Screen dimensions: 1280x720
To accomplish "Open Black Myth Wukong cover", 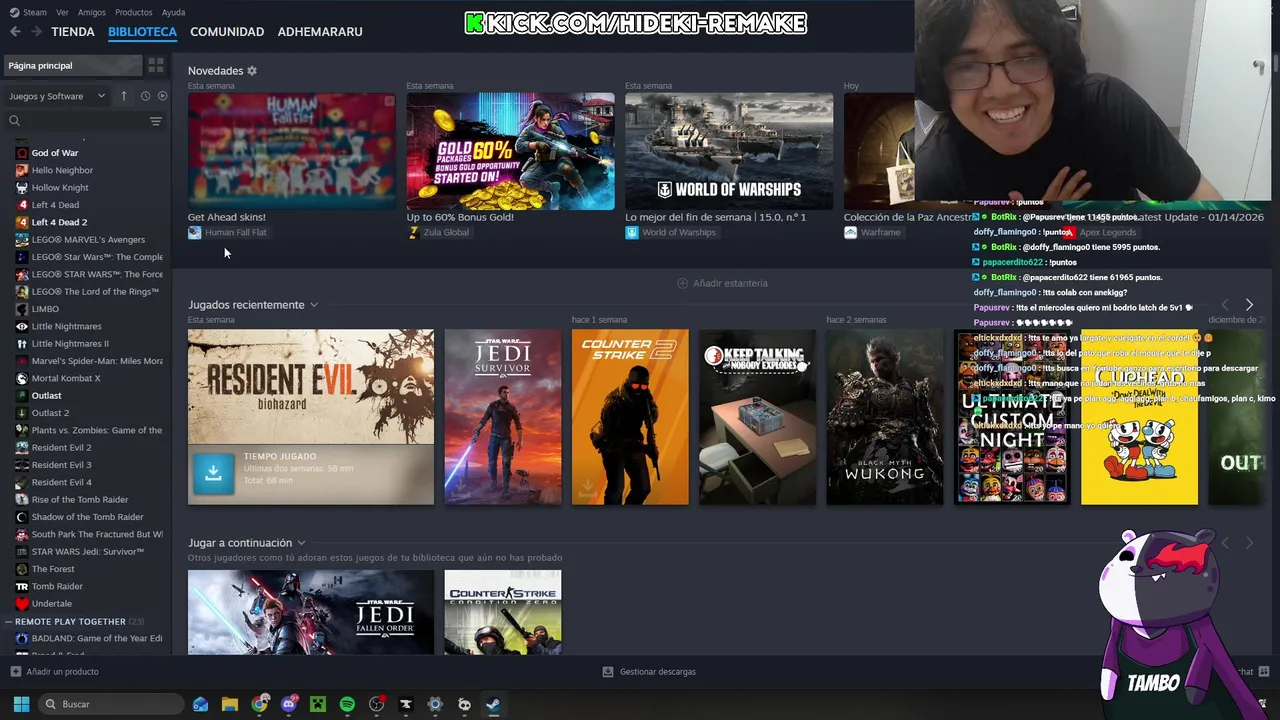I will (x=885, y=417).
